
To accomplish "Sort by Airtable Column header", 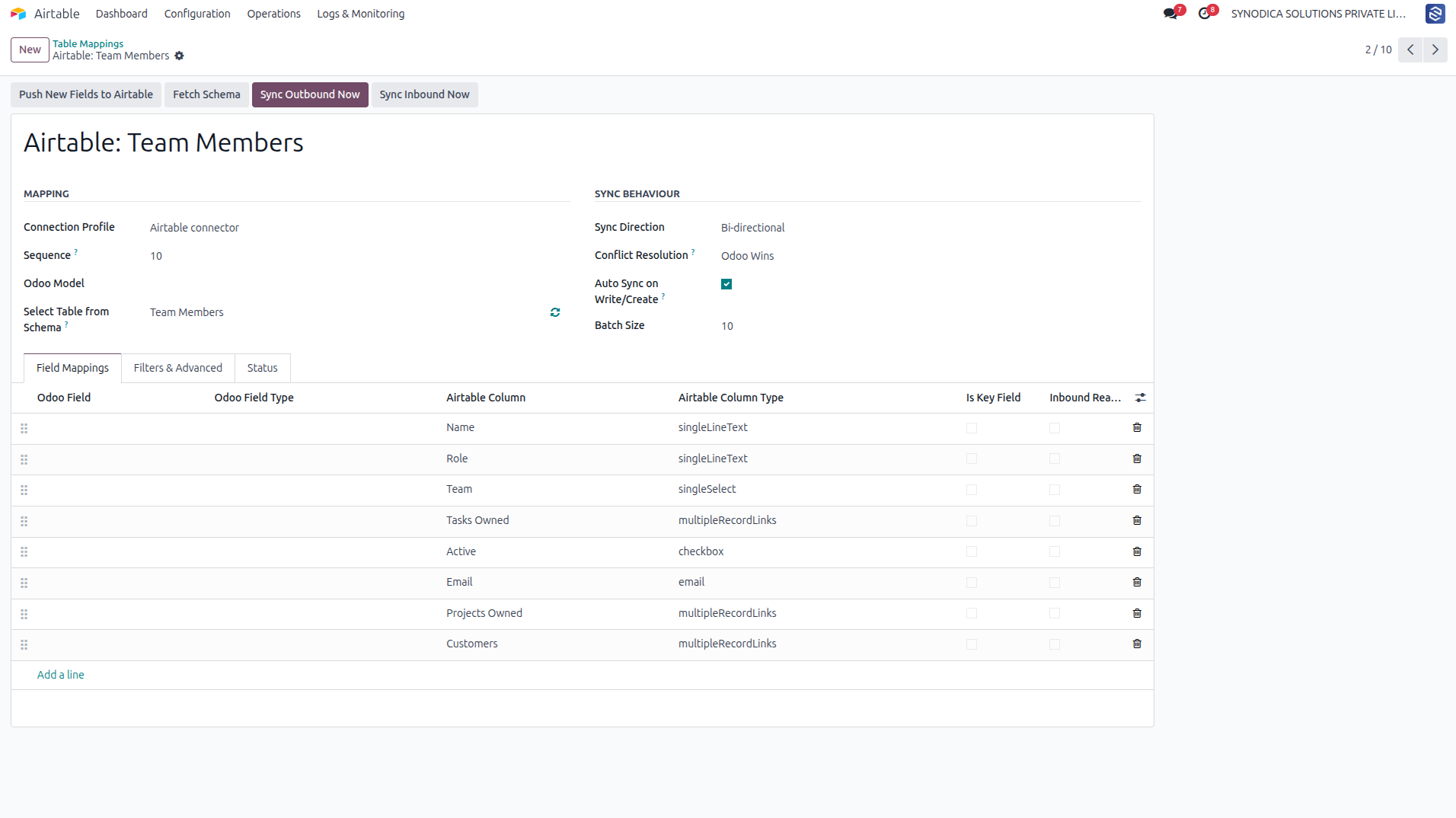I will (486, 398).
